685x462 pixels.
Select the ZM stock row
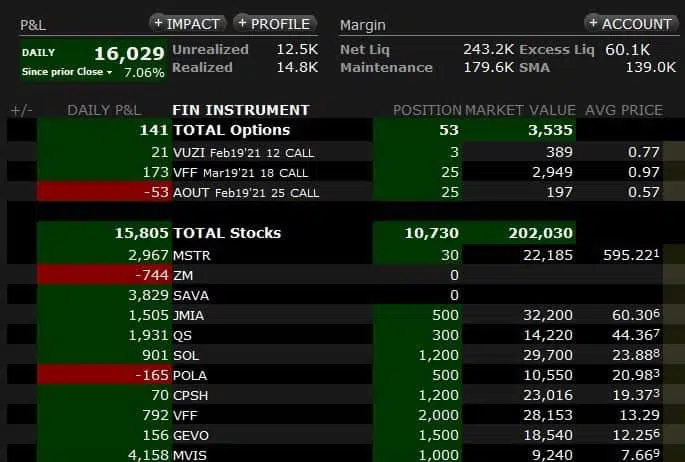346,275
